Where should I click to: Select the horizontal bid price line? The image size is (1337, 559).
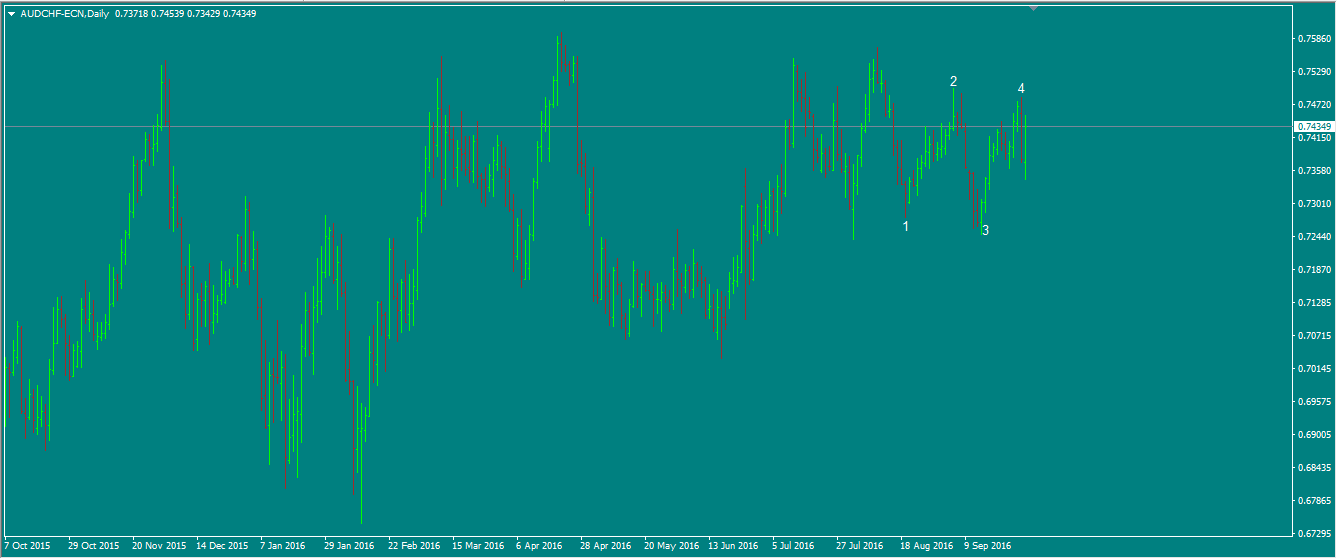pos(647,126)
